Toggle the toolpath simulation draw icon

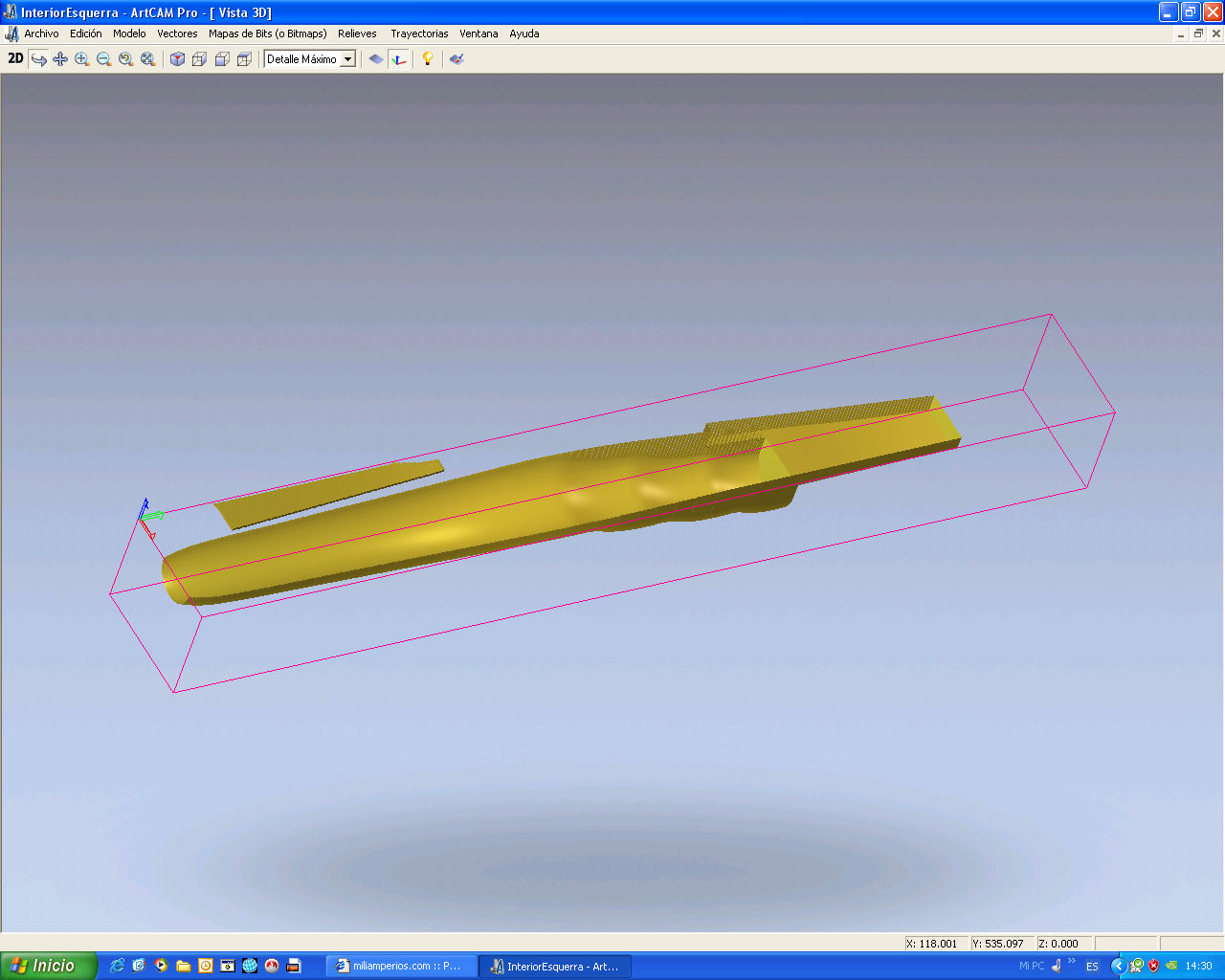(x=457, y=59)
